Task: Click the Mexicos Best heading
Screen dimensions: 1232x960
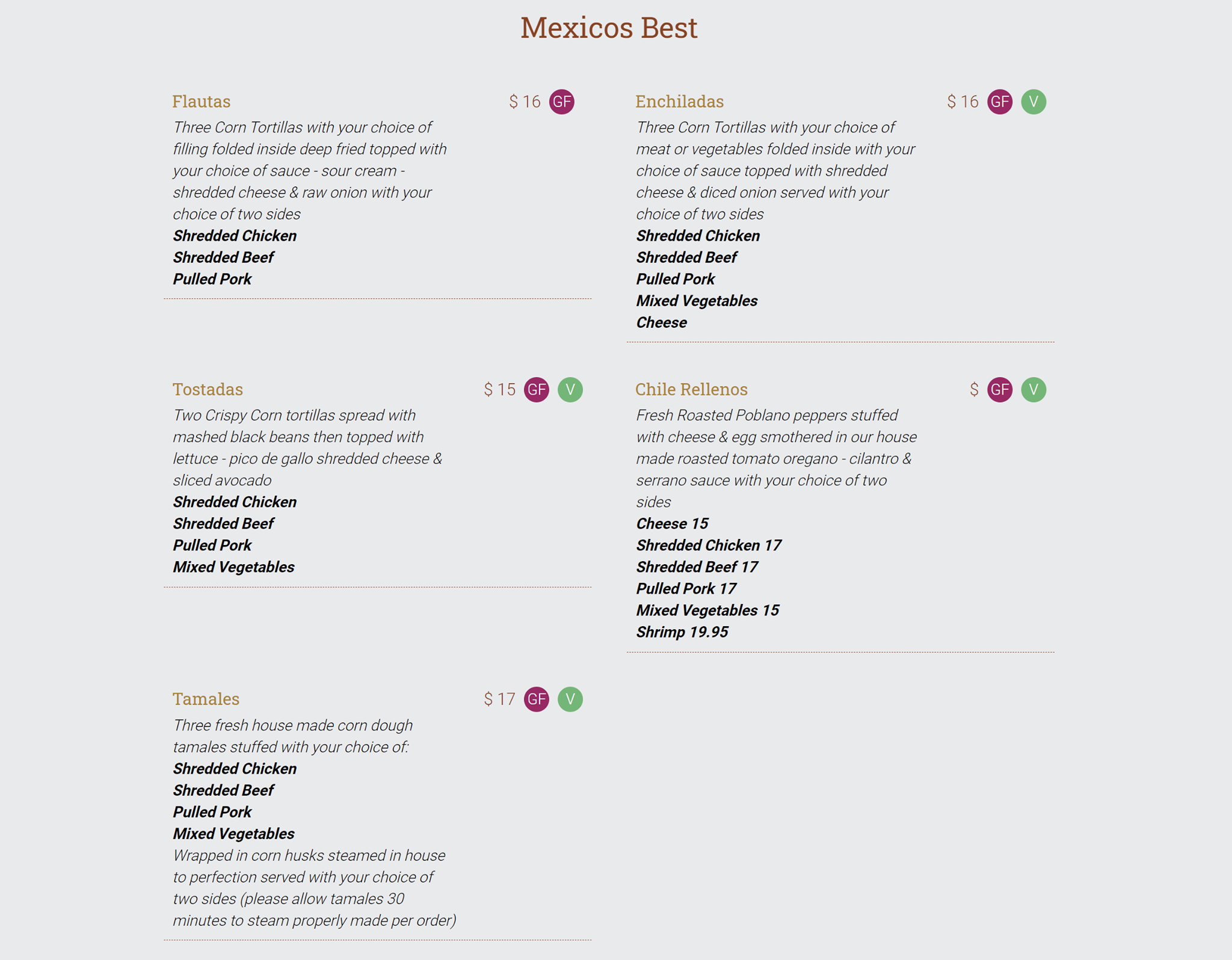Action: point(609,28)
